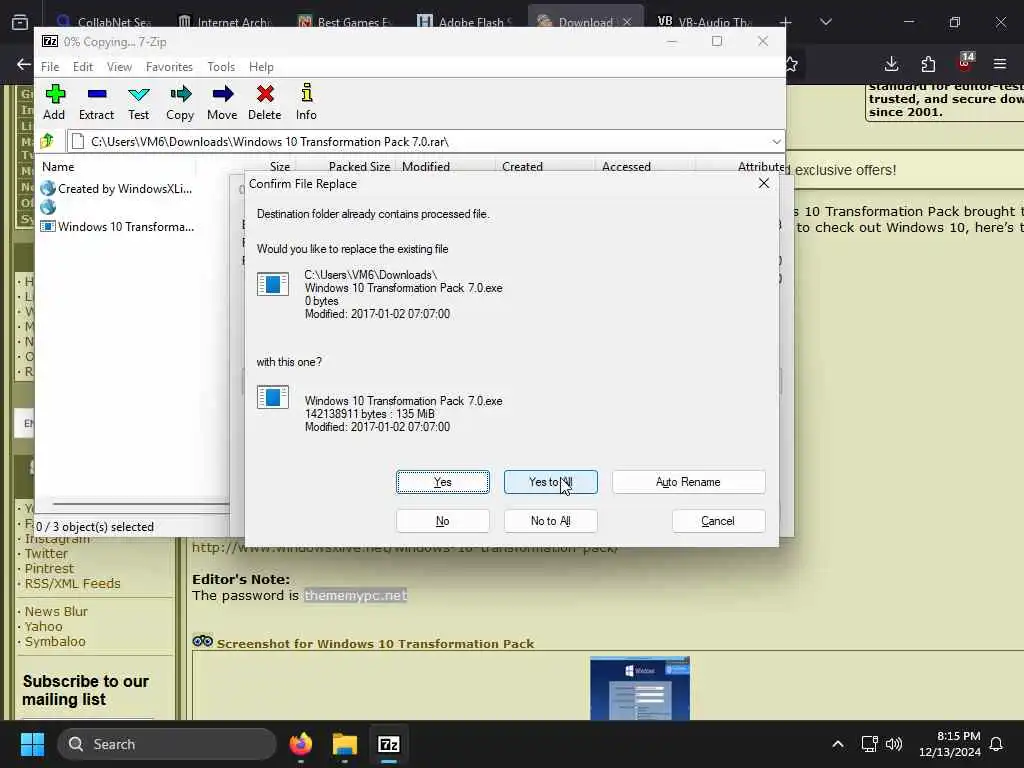This screenshot has width=1024, height=768.
Task: Open the notifications bell
Action: (x=997, y=744)
